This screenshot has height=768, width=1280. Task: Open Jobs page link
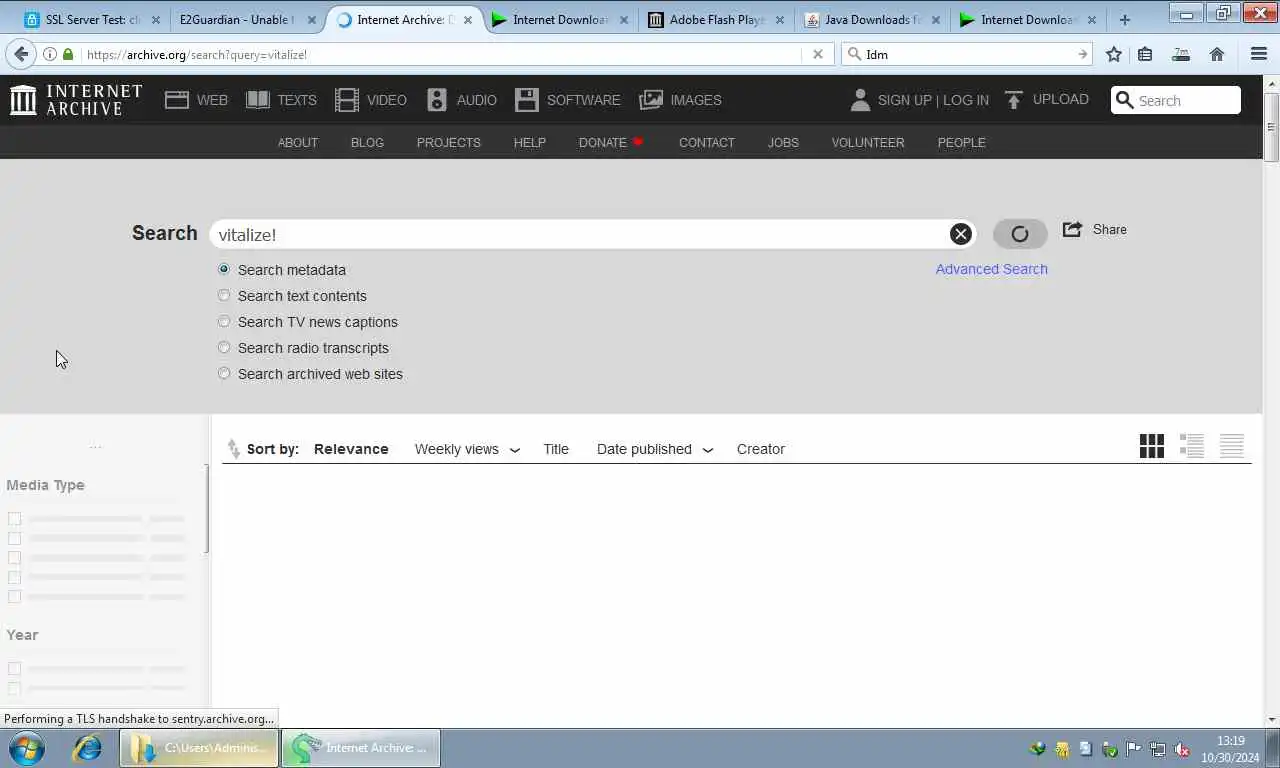point(783,142)
